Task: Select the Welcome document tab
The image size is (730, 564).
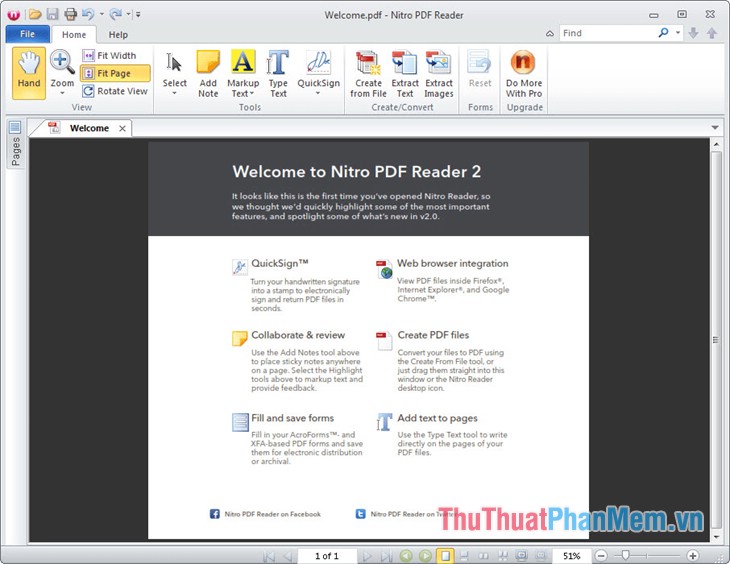Action: (87, 128)
